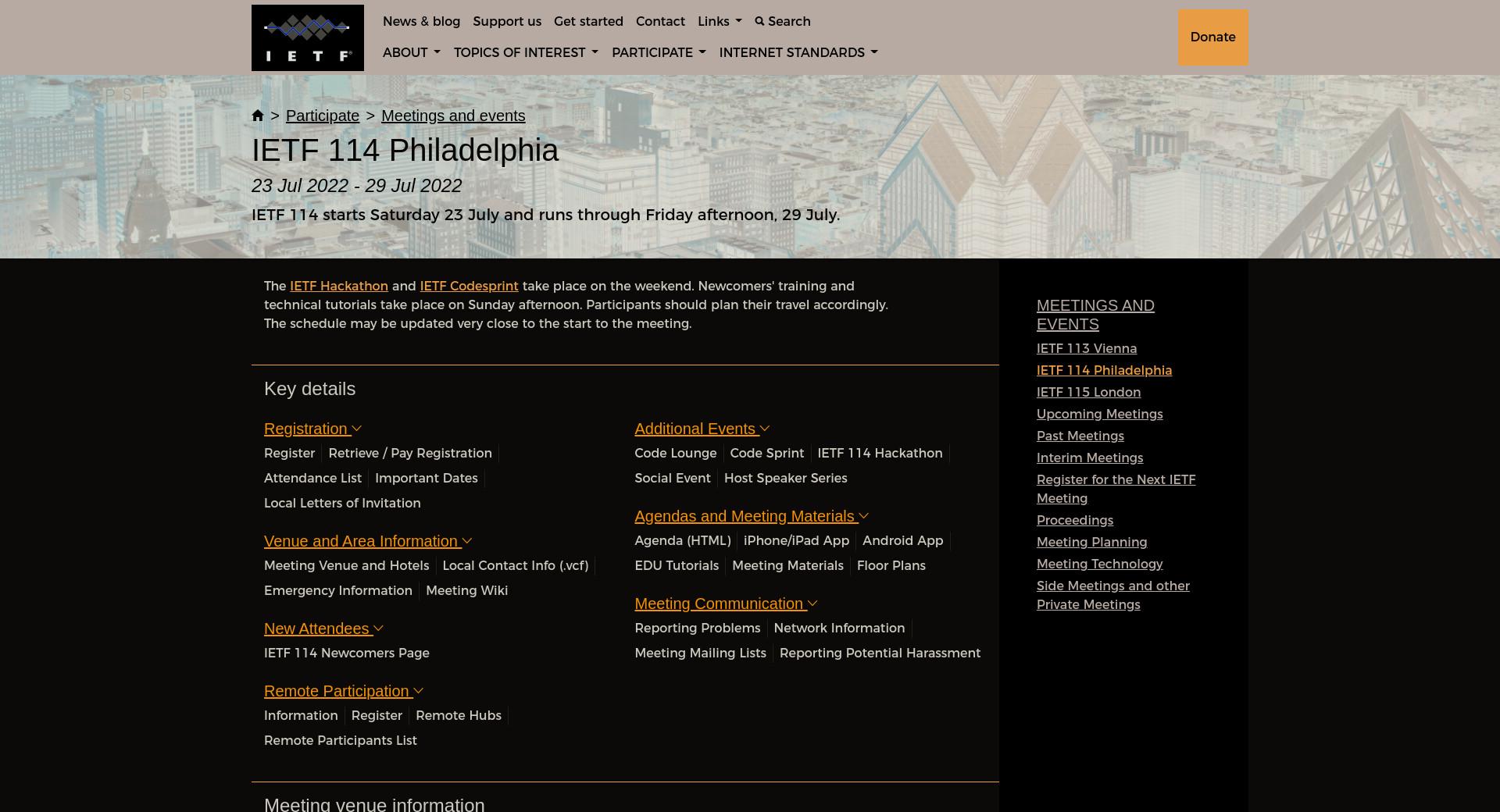This screenshot has width=1500, height=812.
Task: Open Android App link
Action: 902,540
